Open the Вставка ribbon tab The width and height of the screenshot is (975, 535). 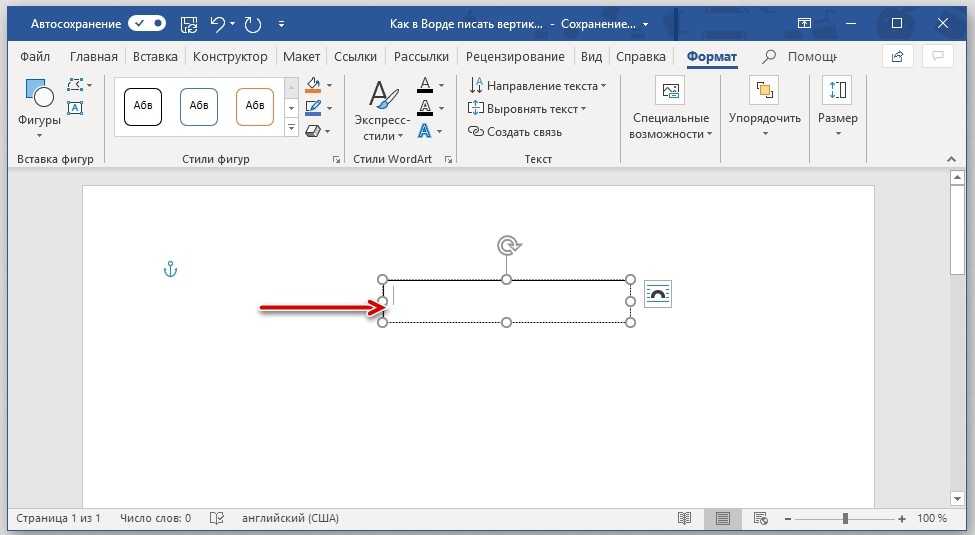(155, 57)
